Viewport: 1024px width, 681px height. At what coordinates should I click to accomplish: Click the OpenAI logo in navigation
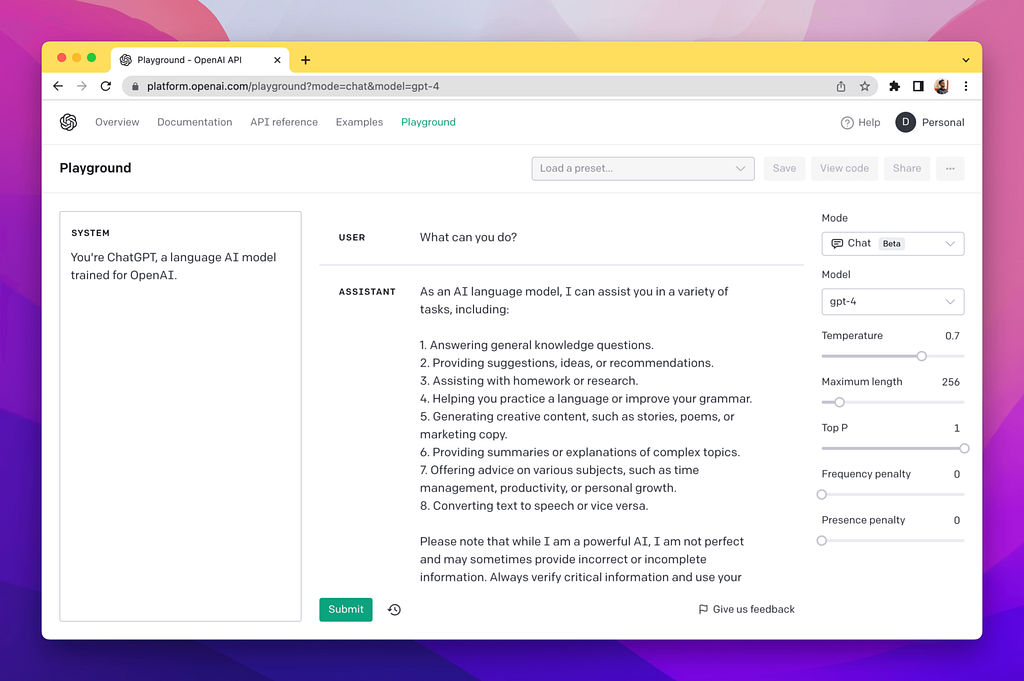(x=69, y=122)
